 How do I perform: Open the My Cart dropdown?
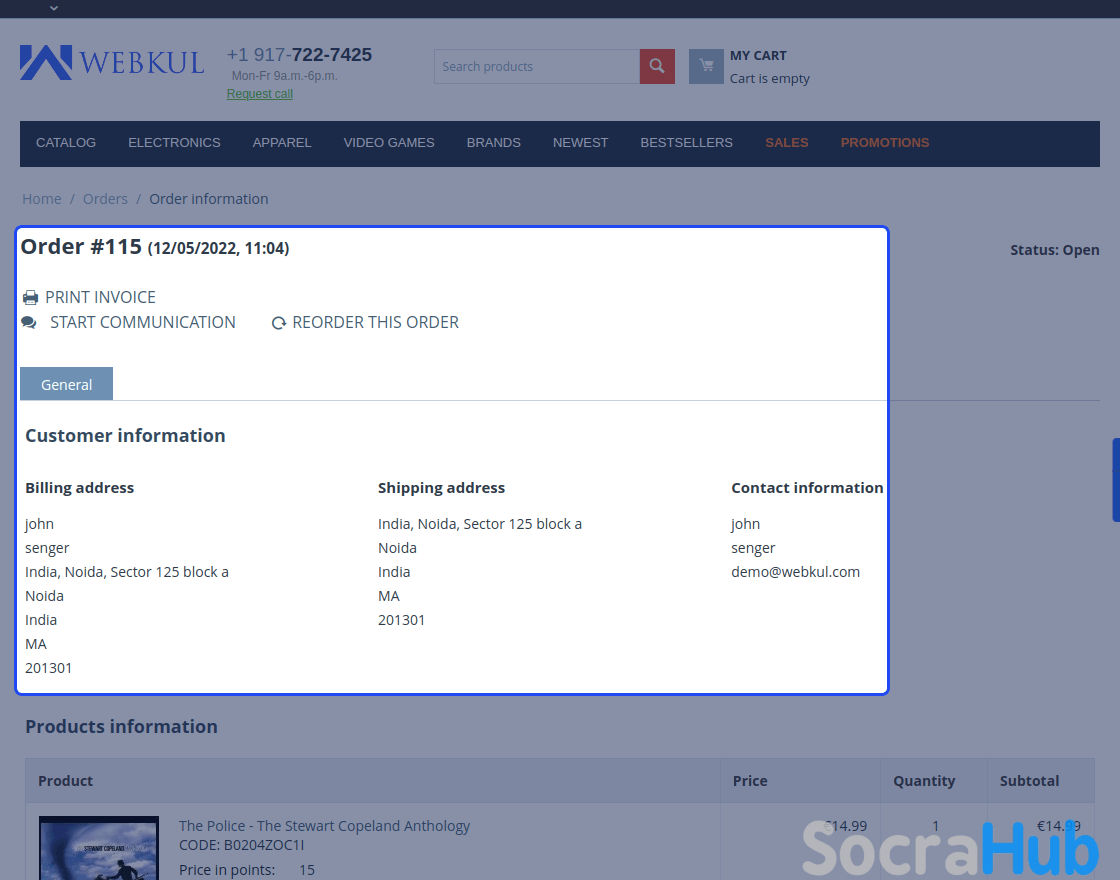[x=758, y=56]
